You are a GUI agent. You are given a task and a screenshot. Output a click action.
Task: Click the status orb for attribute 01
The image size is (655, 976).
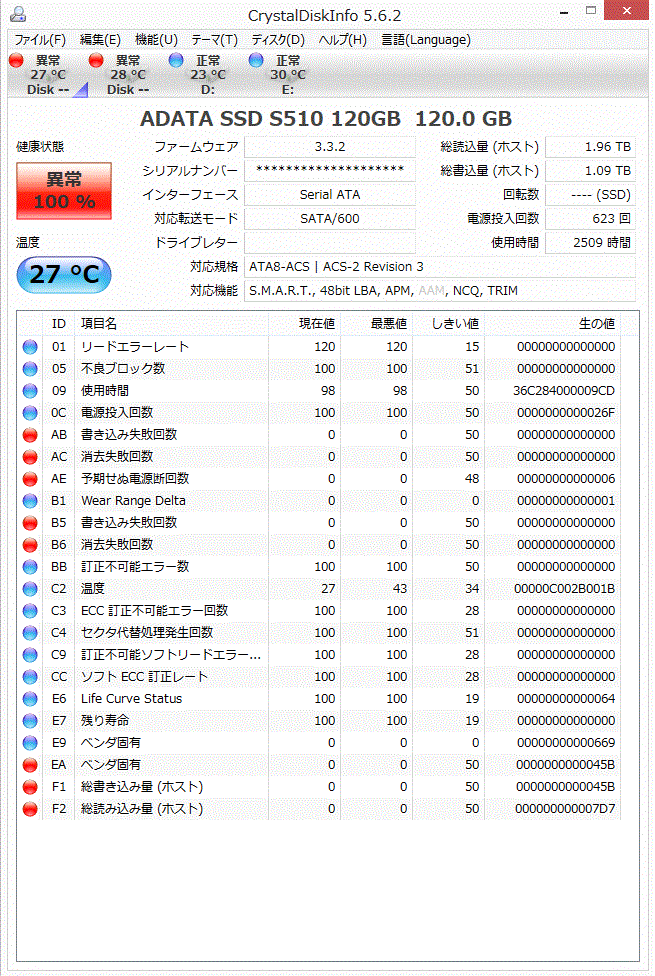30,347
